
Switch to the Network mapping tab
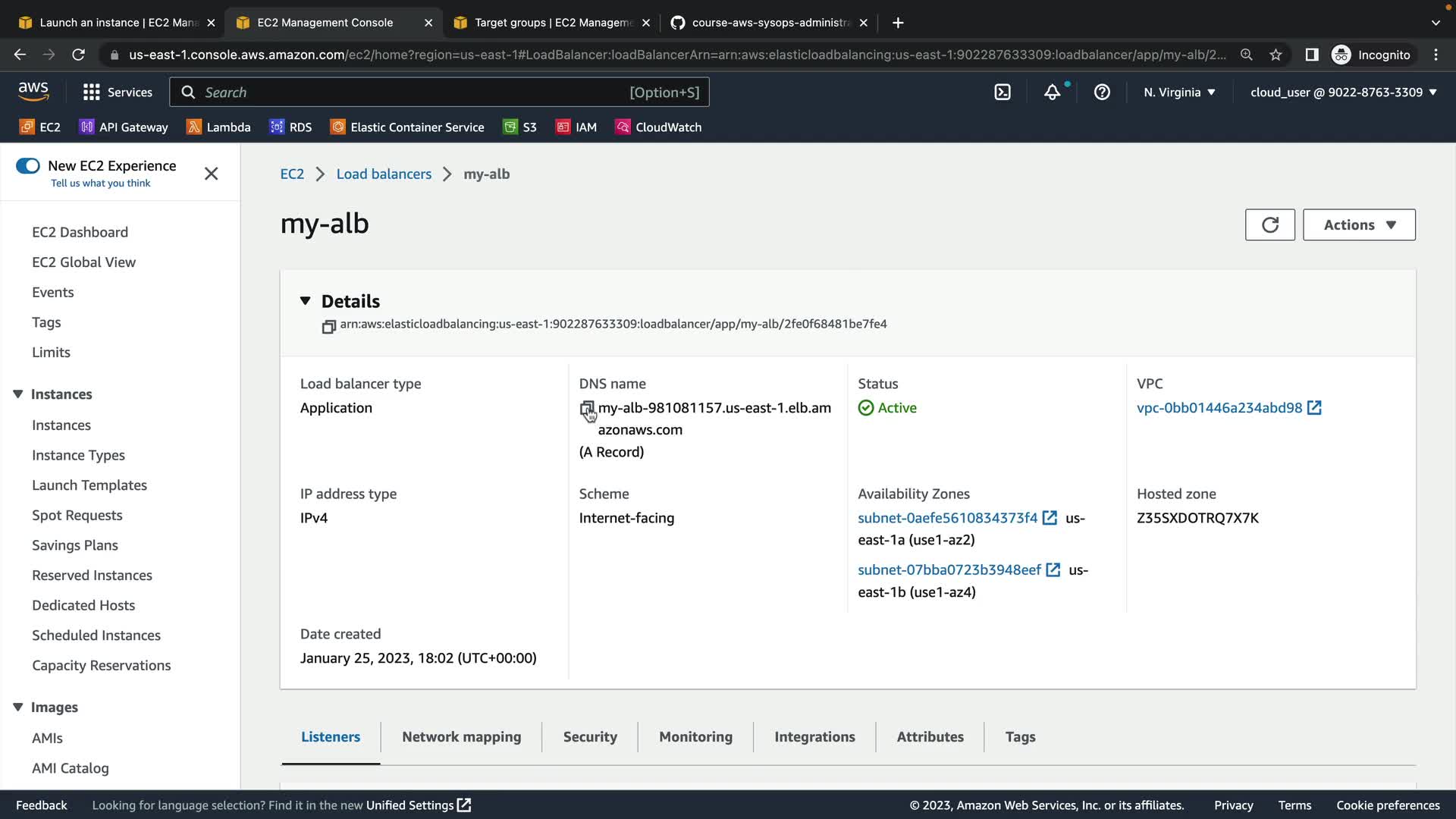click(461, 736)
